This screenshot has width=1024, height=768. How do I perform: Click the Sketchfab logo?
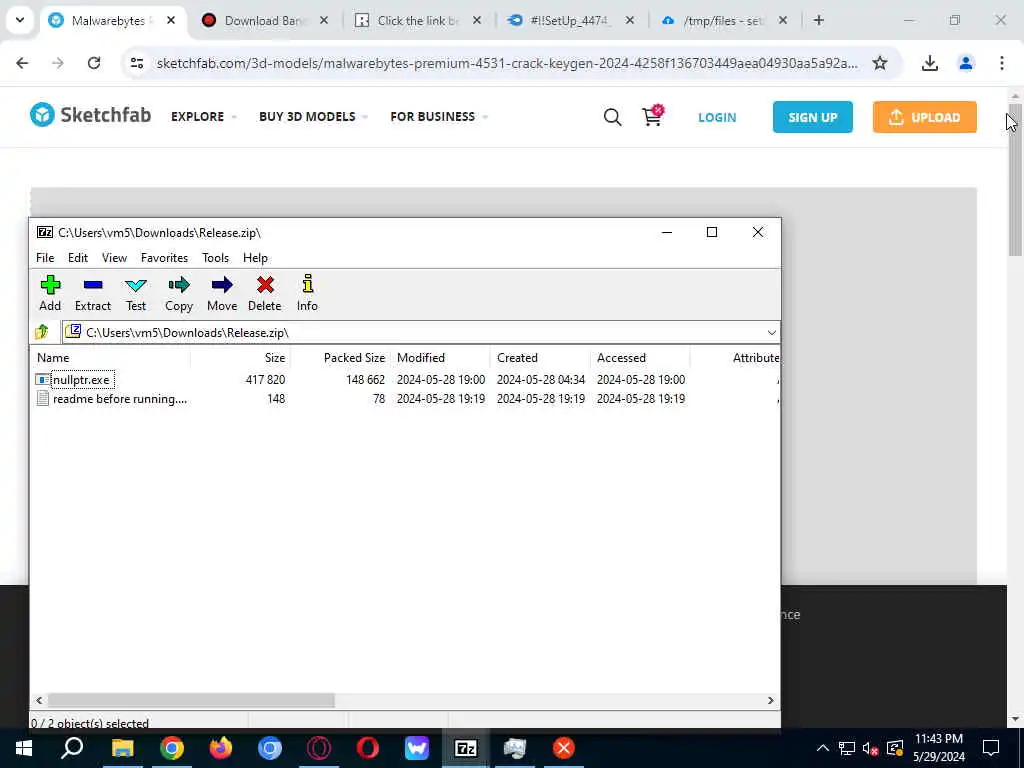[x=90, y=115]
